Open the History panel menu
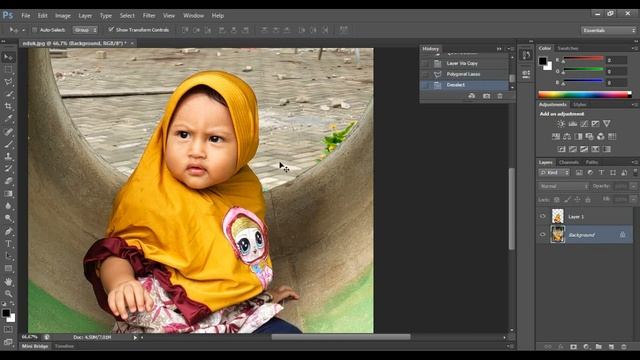The image size is (640, 360). click(x=512, y=49)
